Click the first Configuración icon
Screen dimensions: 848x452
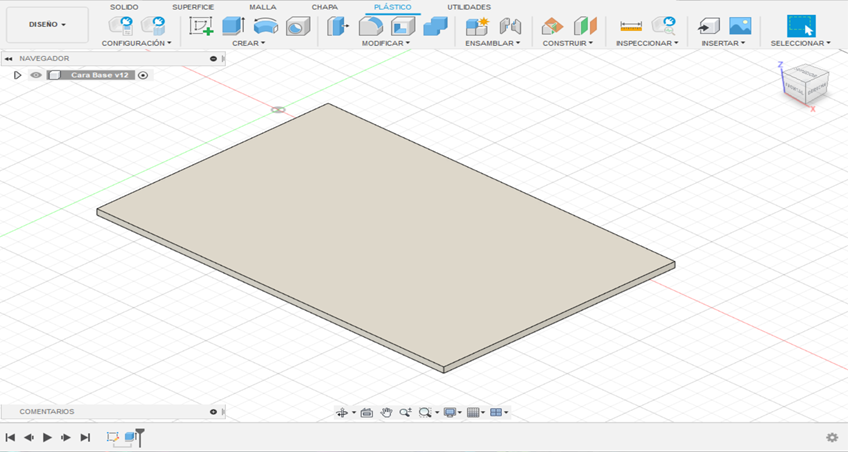121,25
